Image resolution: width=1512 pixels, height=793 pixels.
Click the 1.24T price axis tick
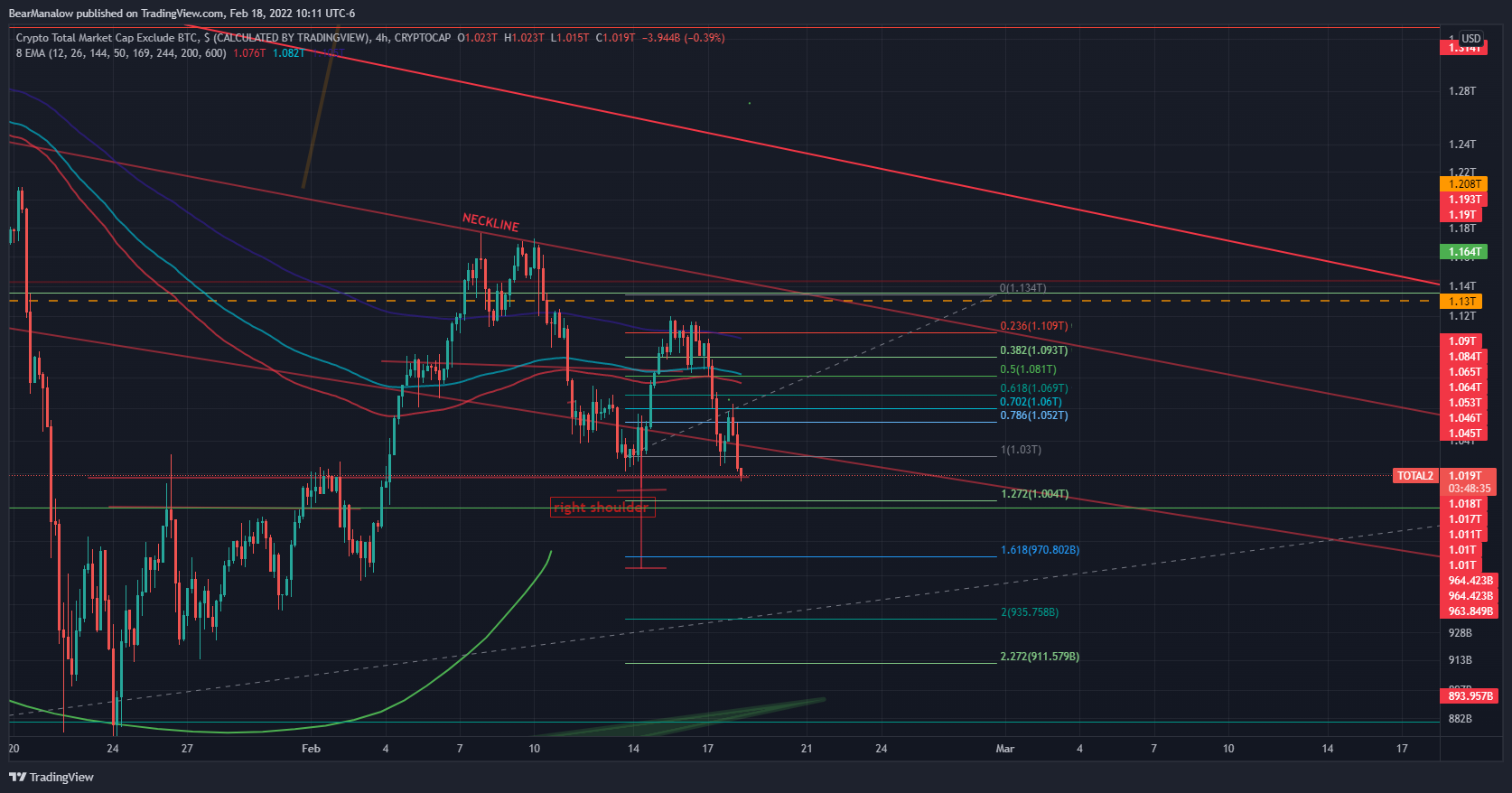(x=1461, y=145)
